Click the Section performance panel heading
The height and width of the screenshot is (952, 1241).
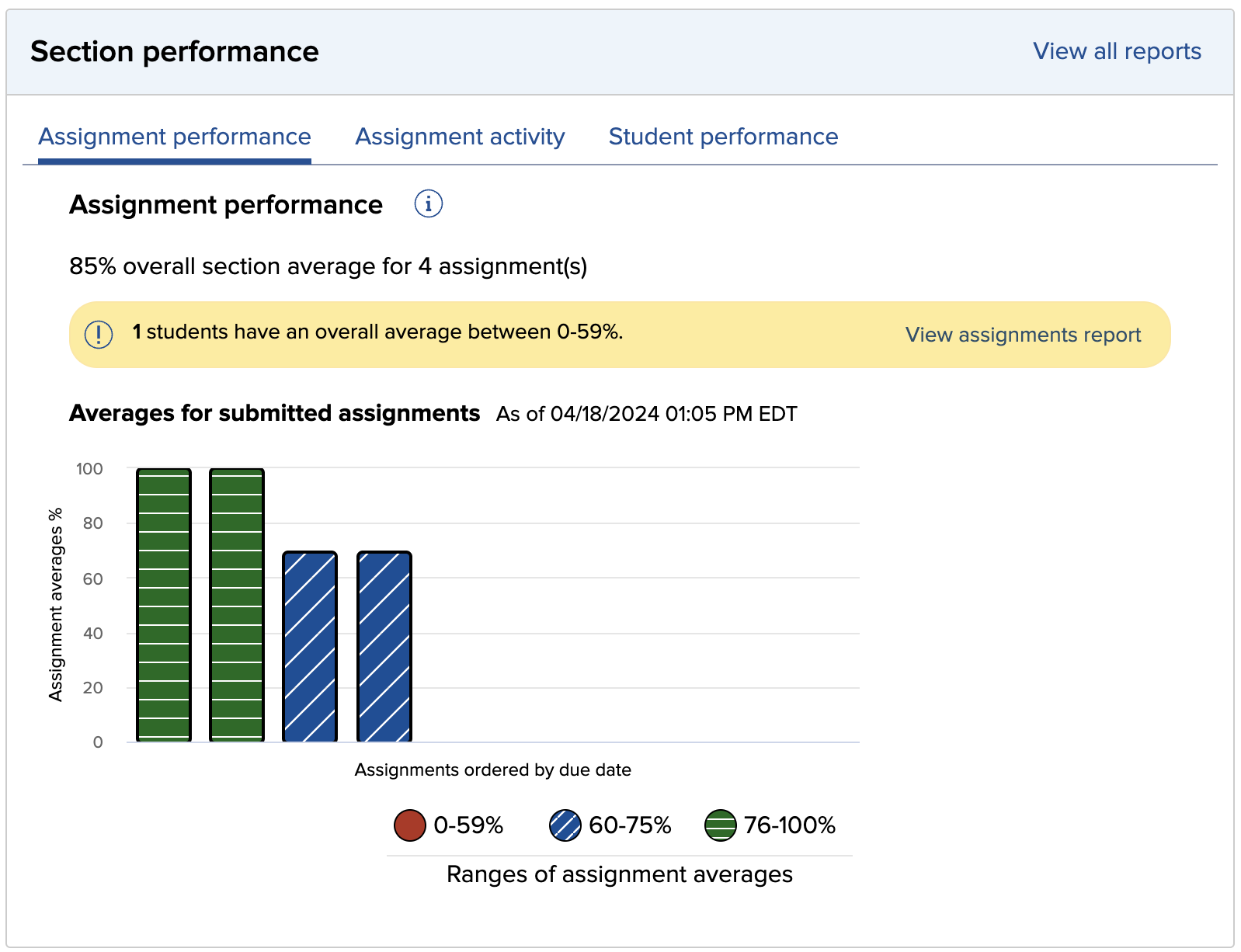coord(175,52)
